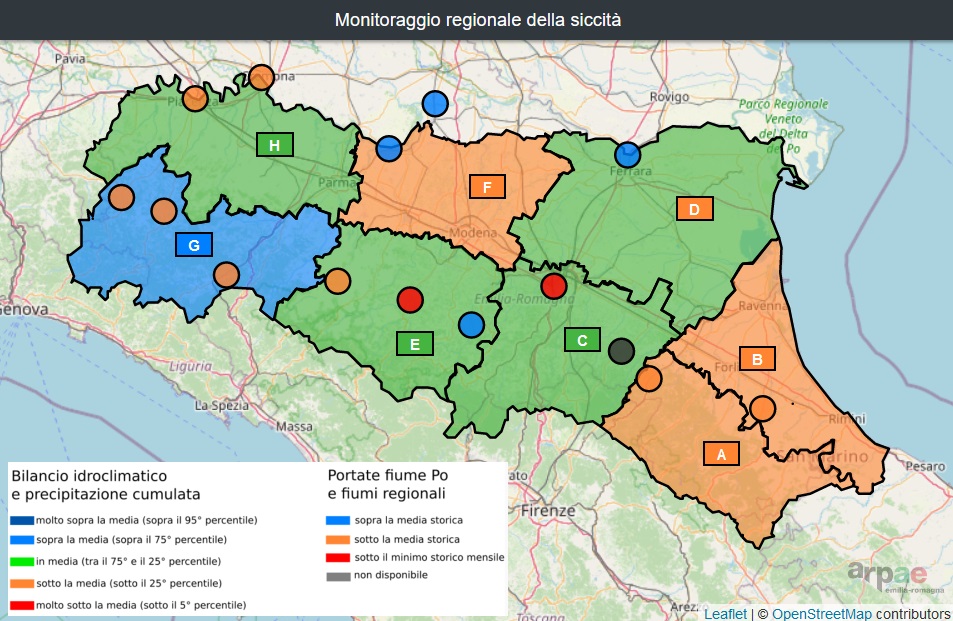
Task: Click dark blue 'molto sopra la media' swatch
Action: tap(22, 520)
